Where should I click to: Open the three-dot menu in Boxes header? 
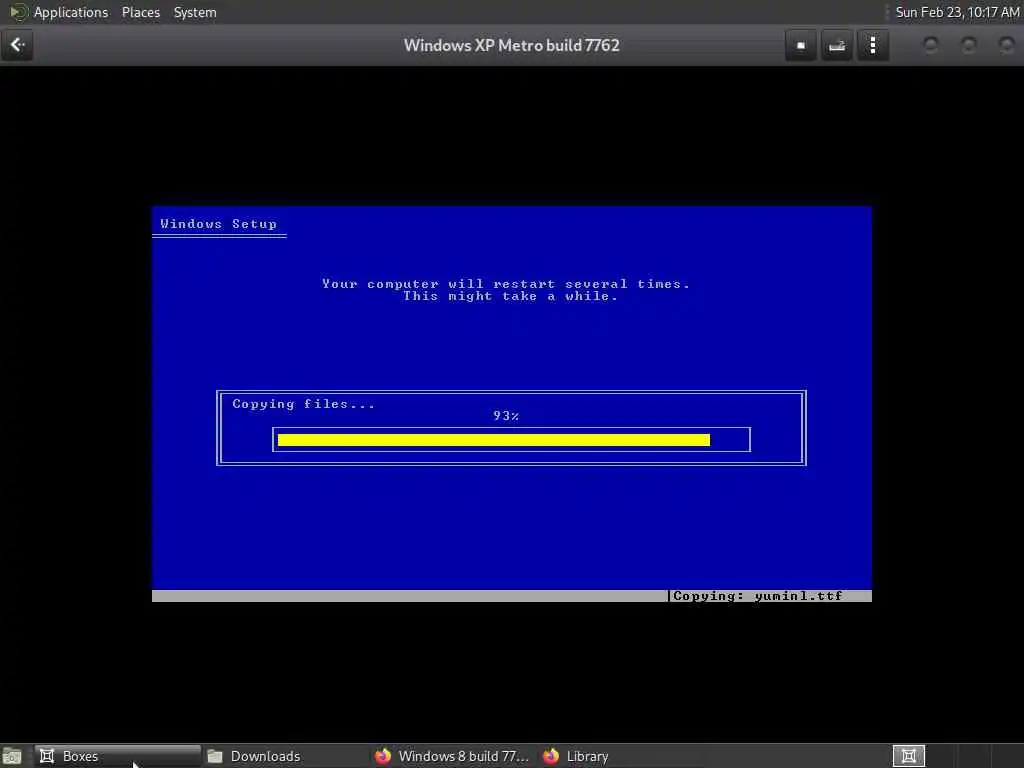[872, 45]
